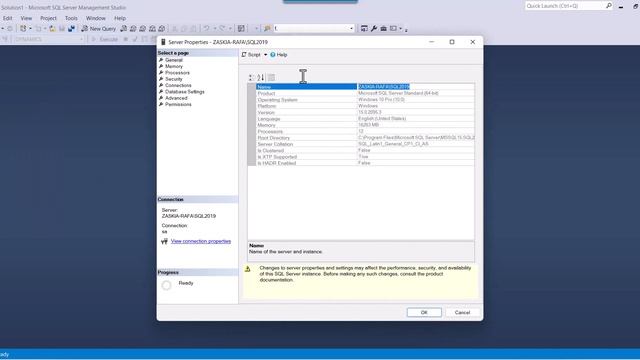Select the Security page

point(174,79)
